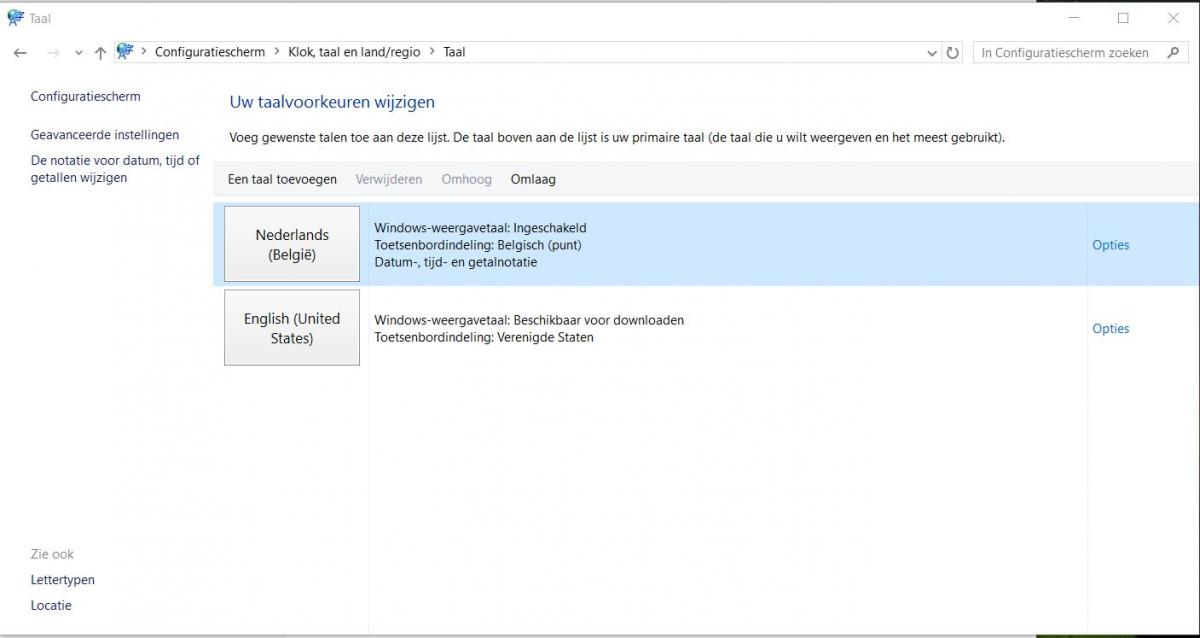Open Opties for Nederlands (België)

pos(1111,245)
